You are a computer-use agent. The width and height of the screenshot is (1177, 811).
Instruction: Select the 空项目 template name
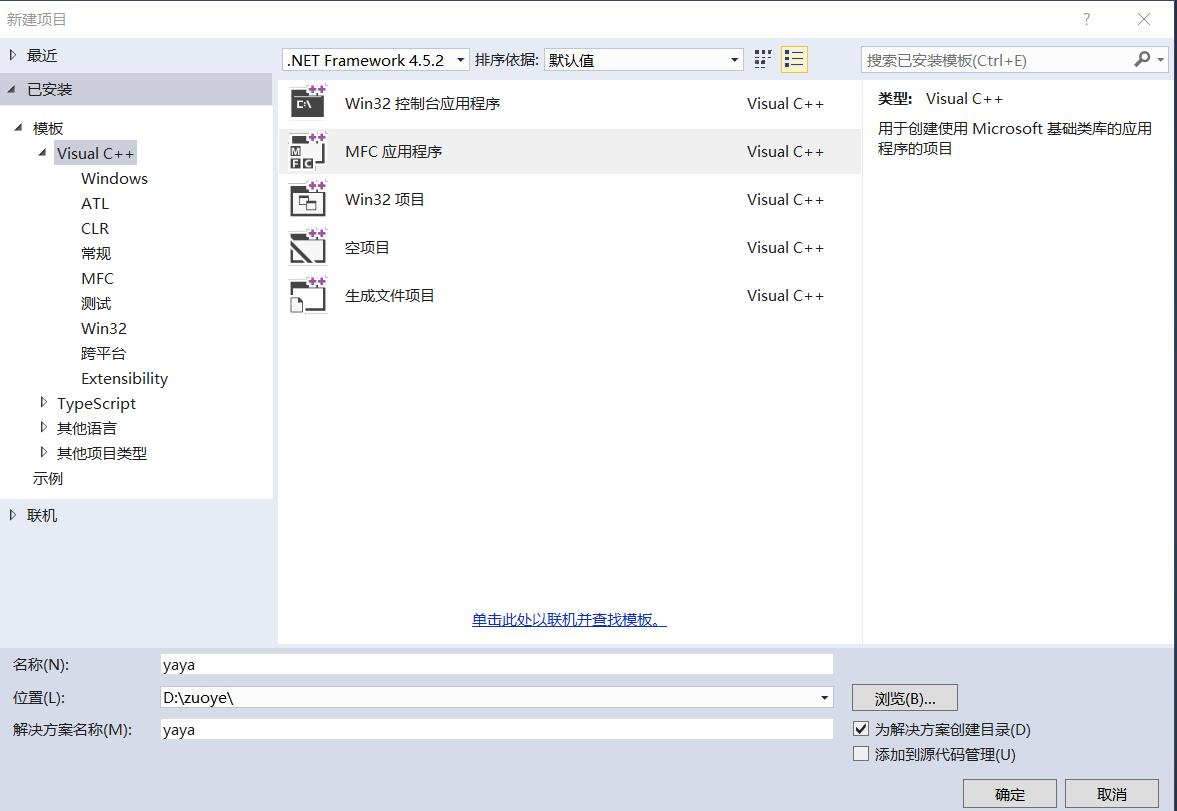[367, 248]
